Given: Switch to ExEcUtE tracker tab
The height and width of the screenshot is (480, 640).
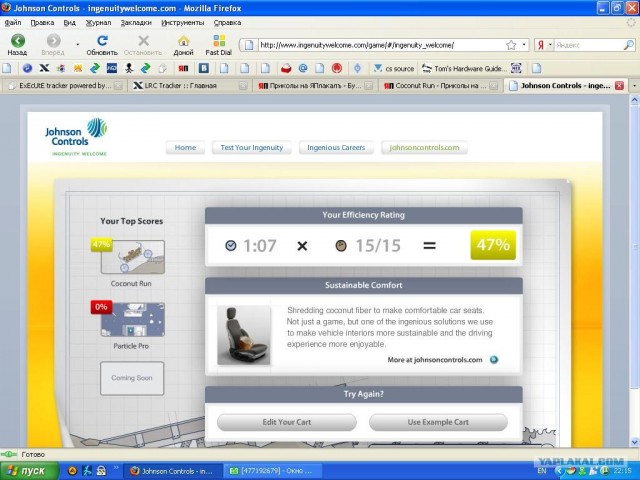Looking at the screenshot, I should (64, 86).
